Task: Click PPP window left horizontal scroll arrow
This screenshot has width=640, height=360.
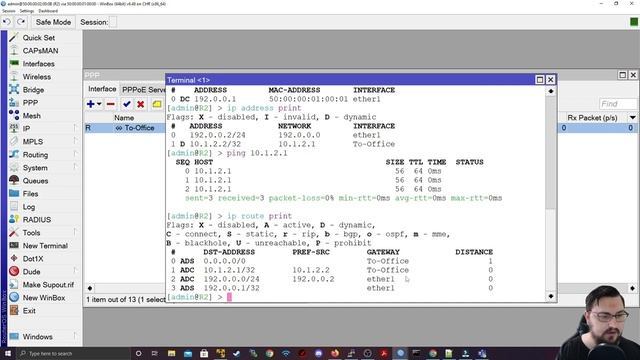Action: (x=90, y=288)
